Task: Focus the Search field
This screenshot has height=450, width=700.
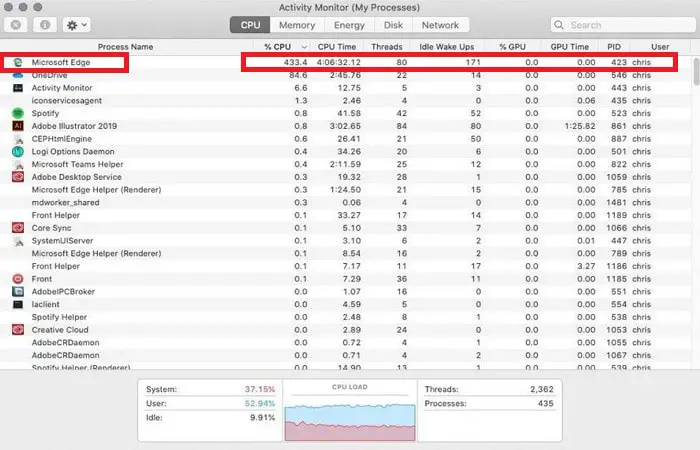Action: pos(623,25)
